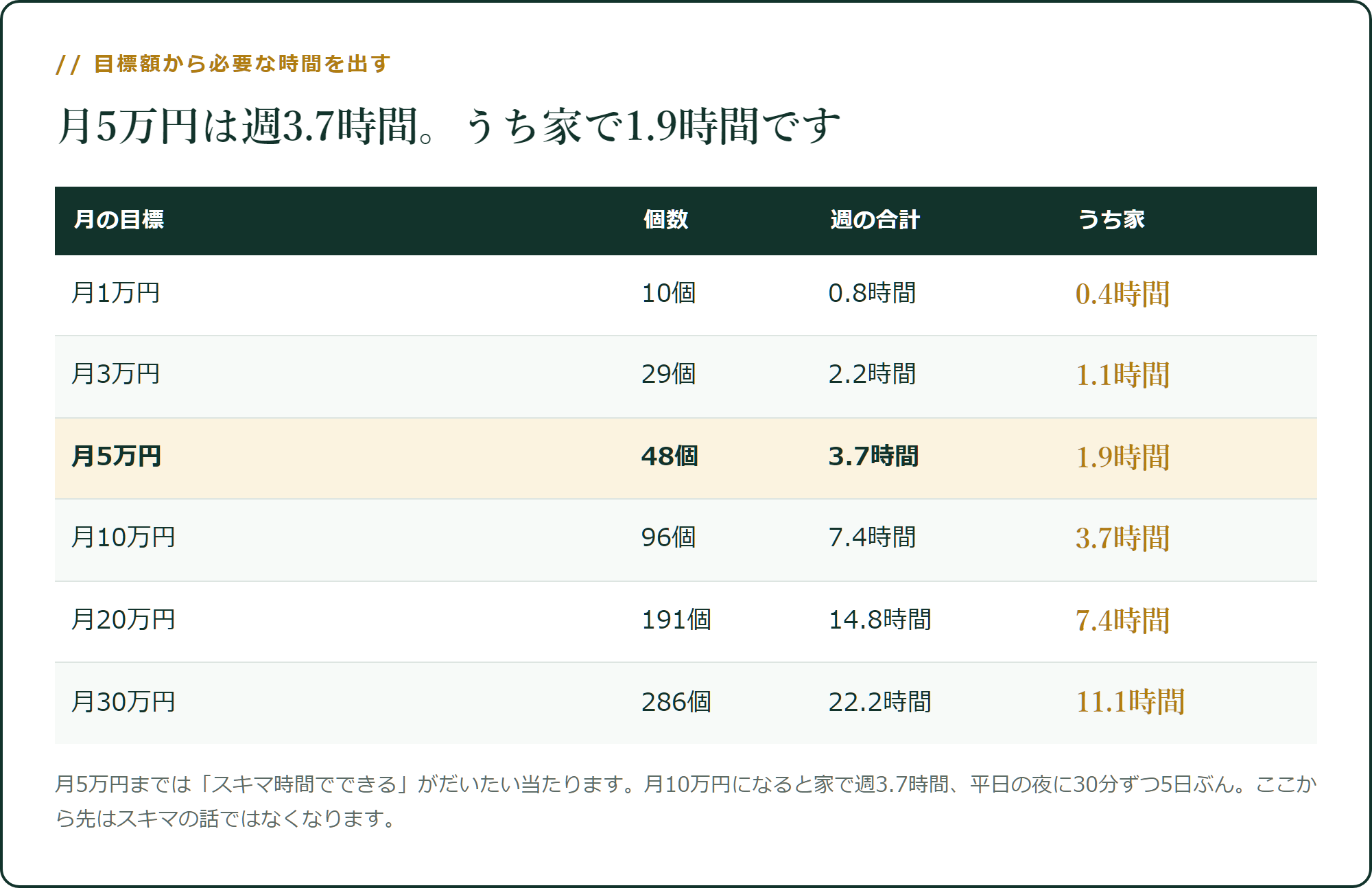Click the '0.8時間' cell

pyautogui.click(x=872, y=293)
